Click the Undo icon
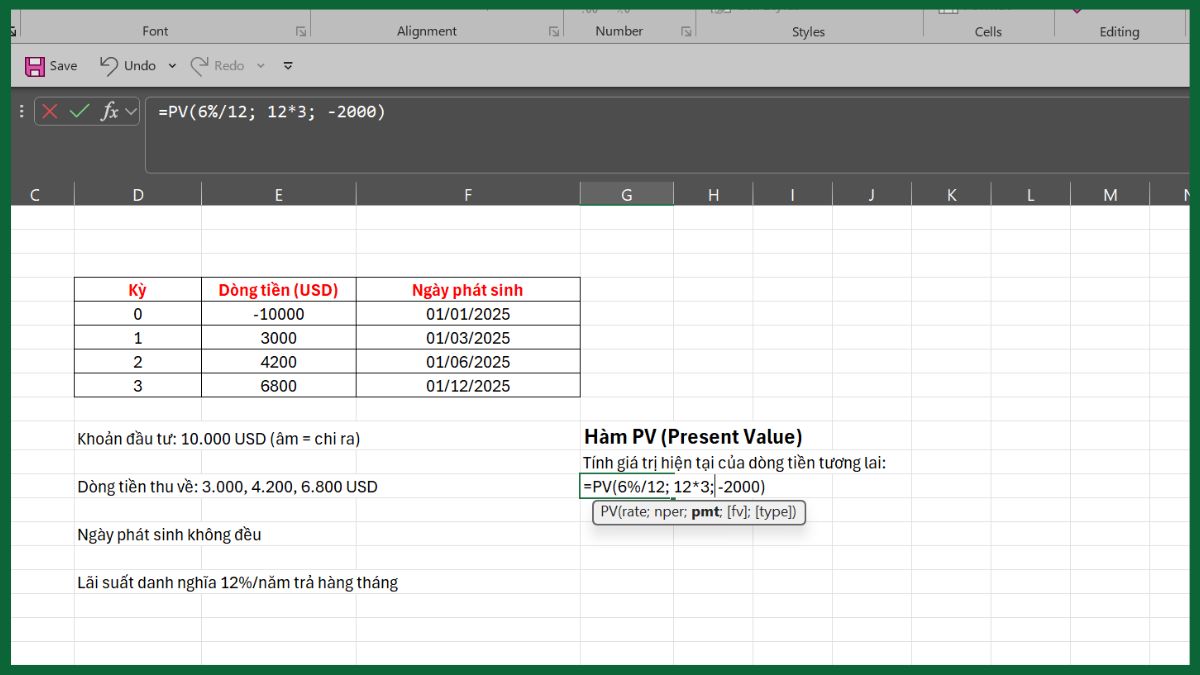Screen dimensions: 1200x675 tap(108, 65)
